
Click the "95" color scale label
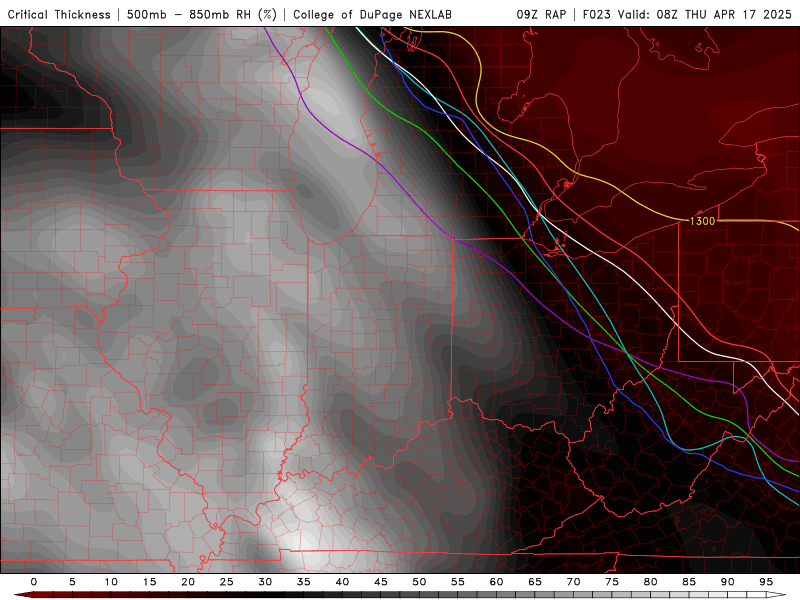click(x=766, y=582)
